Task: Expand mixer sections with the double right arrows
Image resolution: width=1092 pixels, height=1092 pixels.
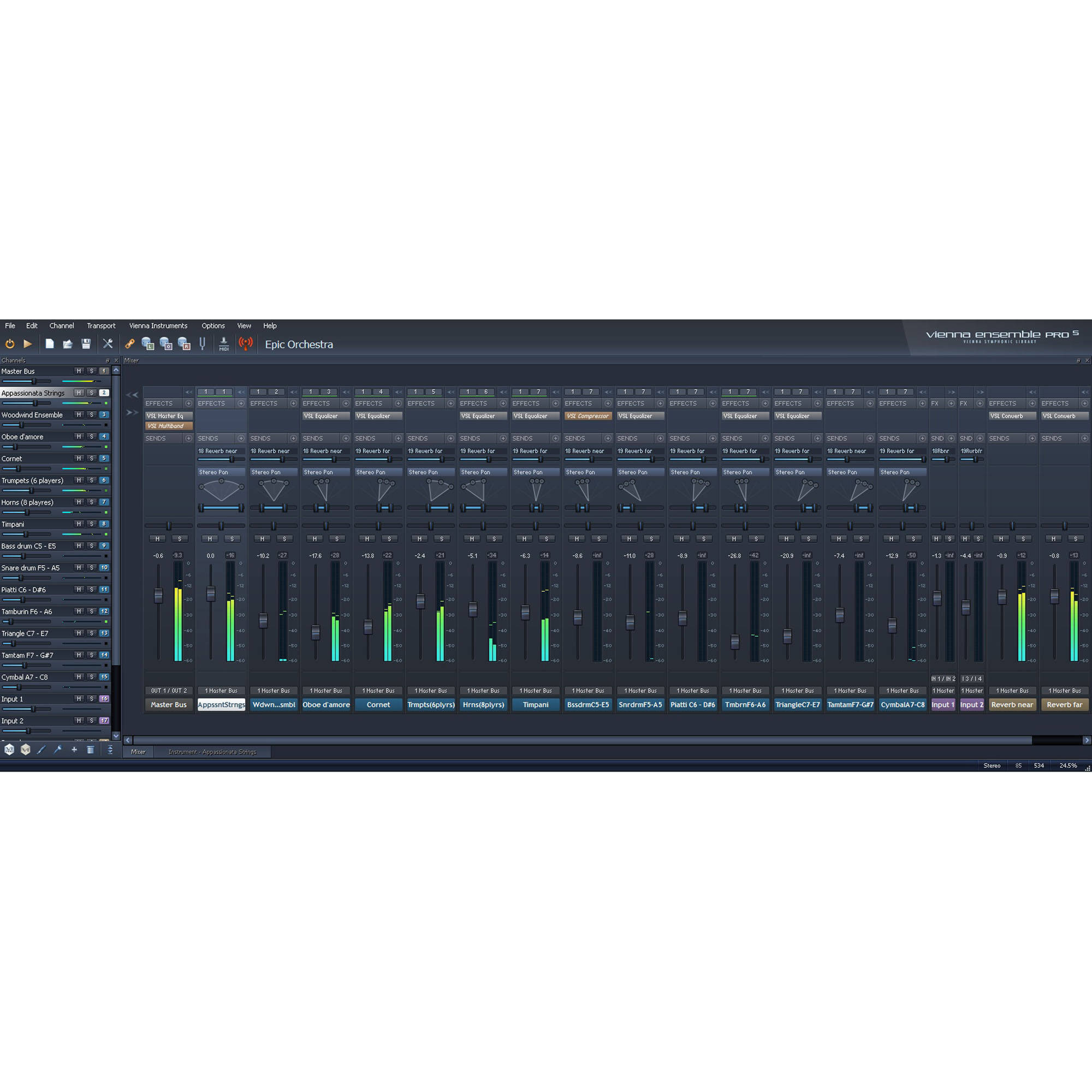Action: (132, 413)
